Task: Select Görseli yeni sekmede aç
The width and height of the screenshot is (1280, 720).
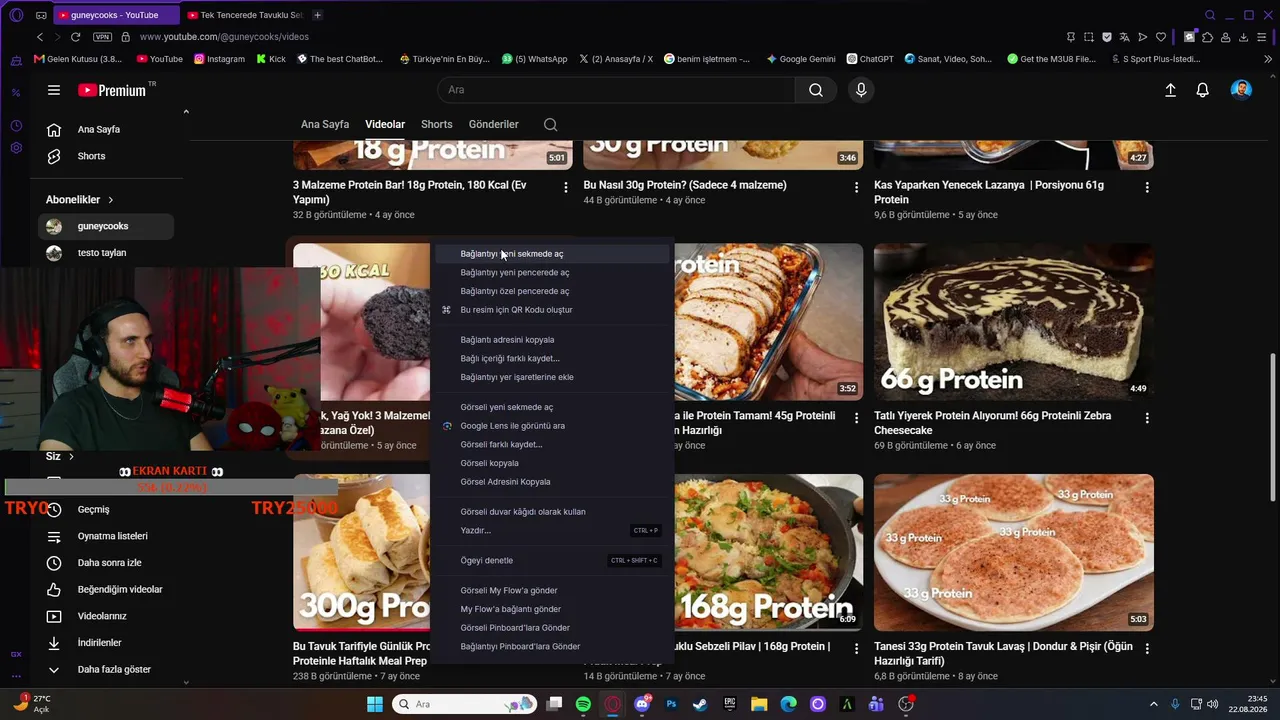Action: click(x=552, y=407)
